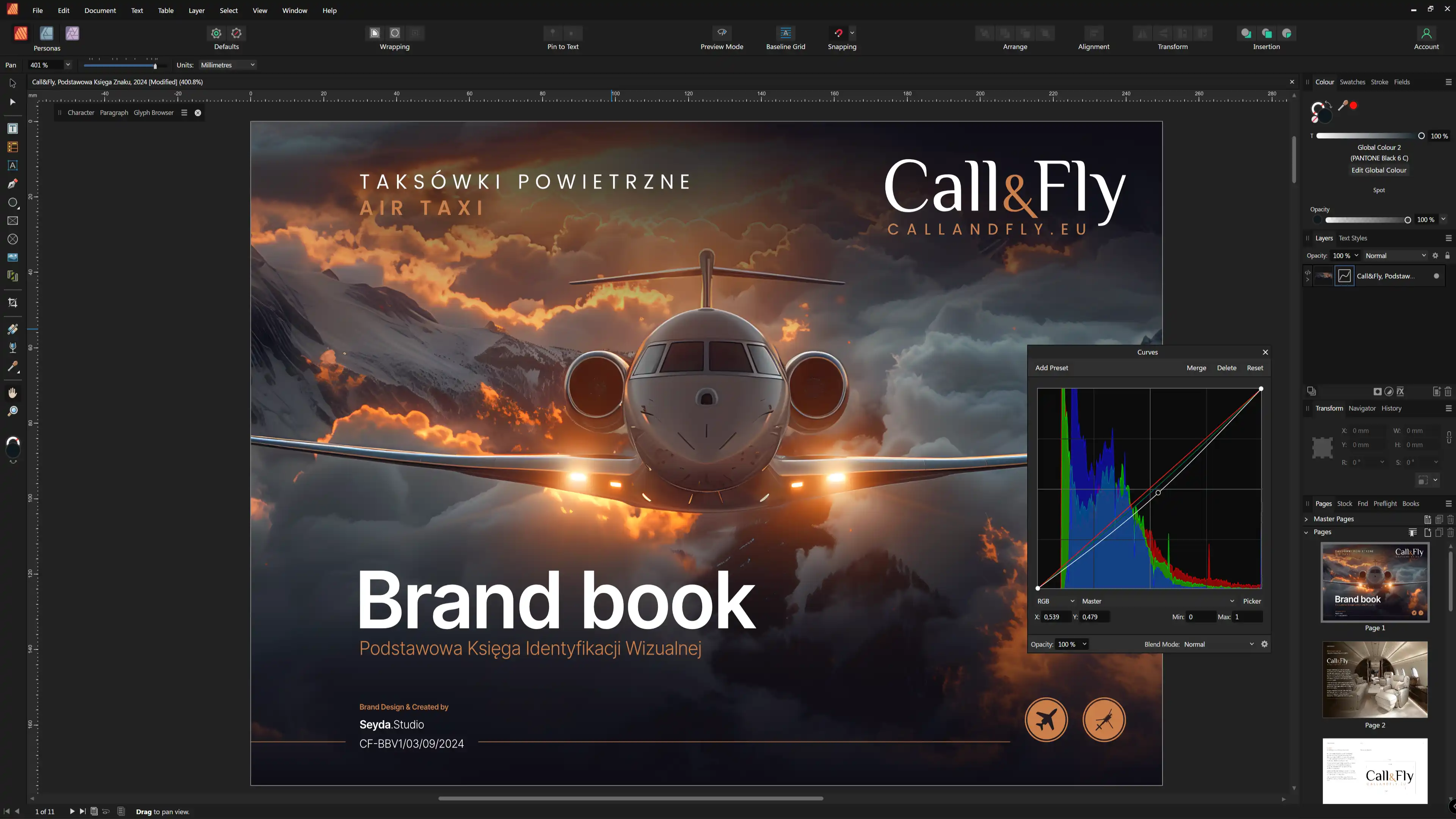1456x819 pixels.
Task: Select the Page 2 thumbnail
Action: (x=1374, y=679)
